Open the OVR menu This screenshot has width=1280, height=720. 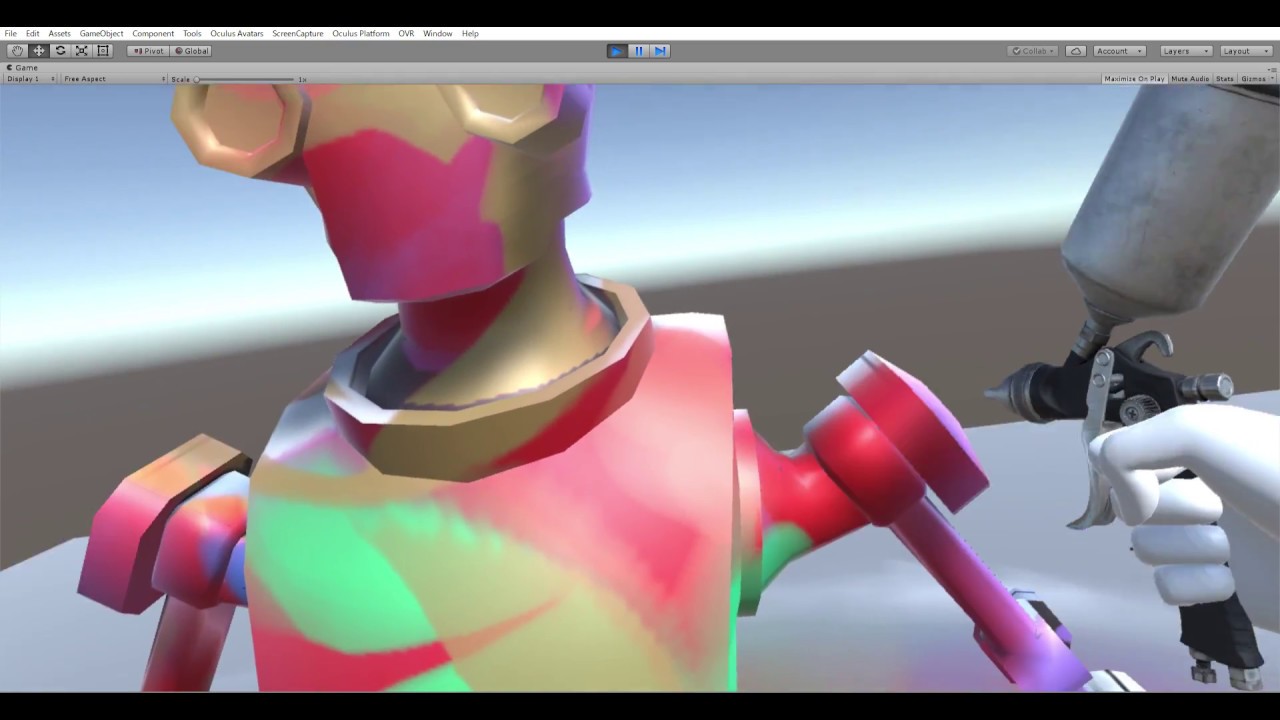tap(406, 33)
